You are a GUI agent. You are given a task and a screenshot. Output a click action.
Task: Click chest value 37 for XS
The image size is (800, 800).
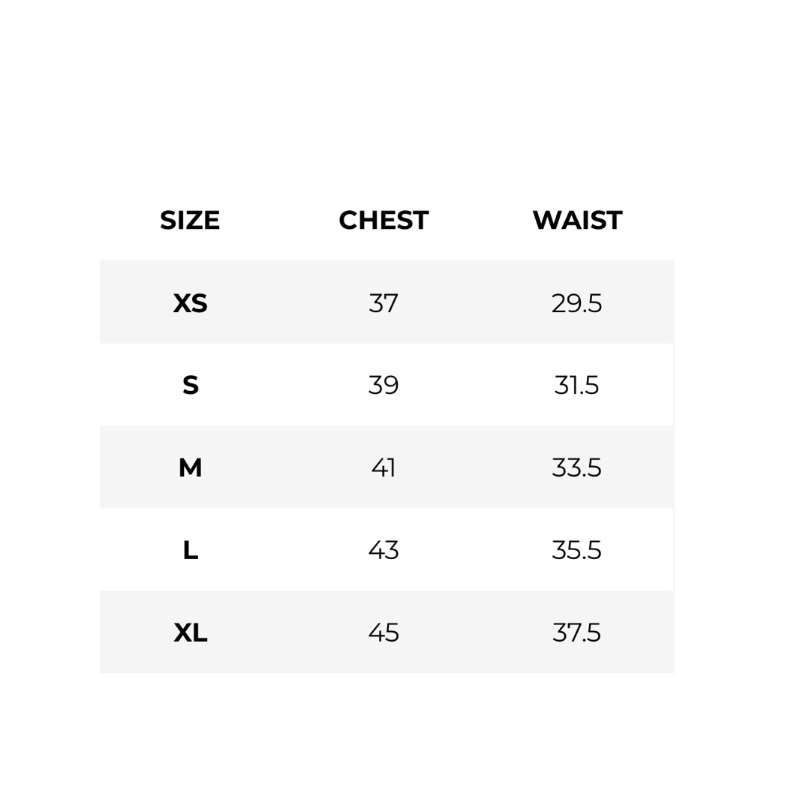click(x=383, y=303)
